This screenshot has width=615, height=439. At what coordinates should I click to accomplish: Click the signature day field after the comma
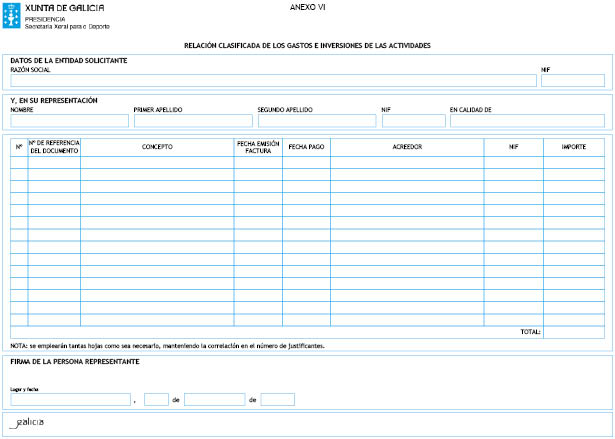[156, 399]
